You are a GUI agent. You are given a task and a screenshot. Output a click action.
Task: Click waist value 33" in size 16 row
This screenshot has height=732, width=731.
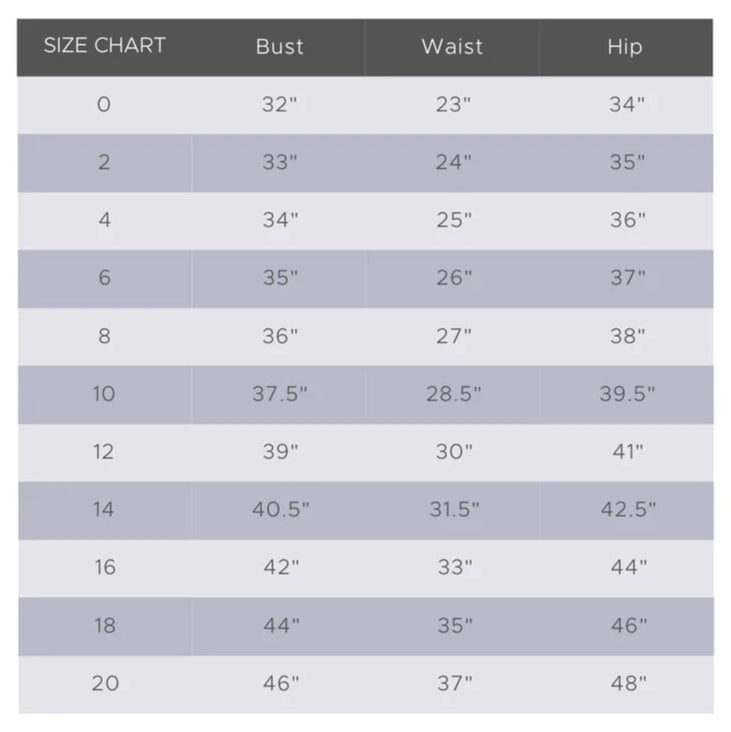tap(455, 567)
